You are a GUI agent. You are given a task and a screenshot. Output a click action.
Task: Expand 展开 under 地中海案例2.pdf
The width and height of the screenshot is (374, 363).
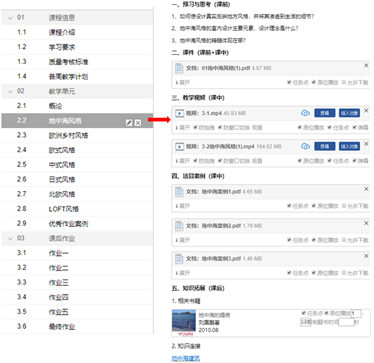[183, 240]
